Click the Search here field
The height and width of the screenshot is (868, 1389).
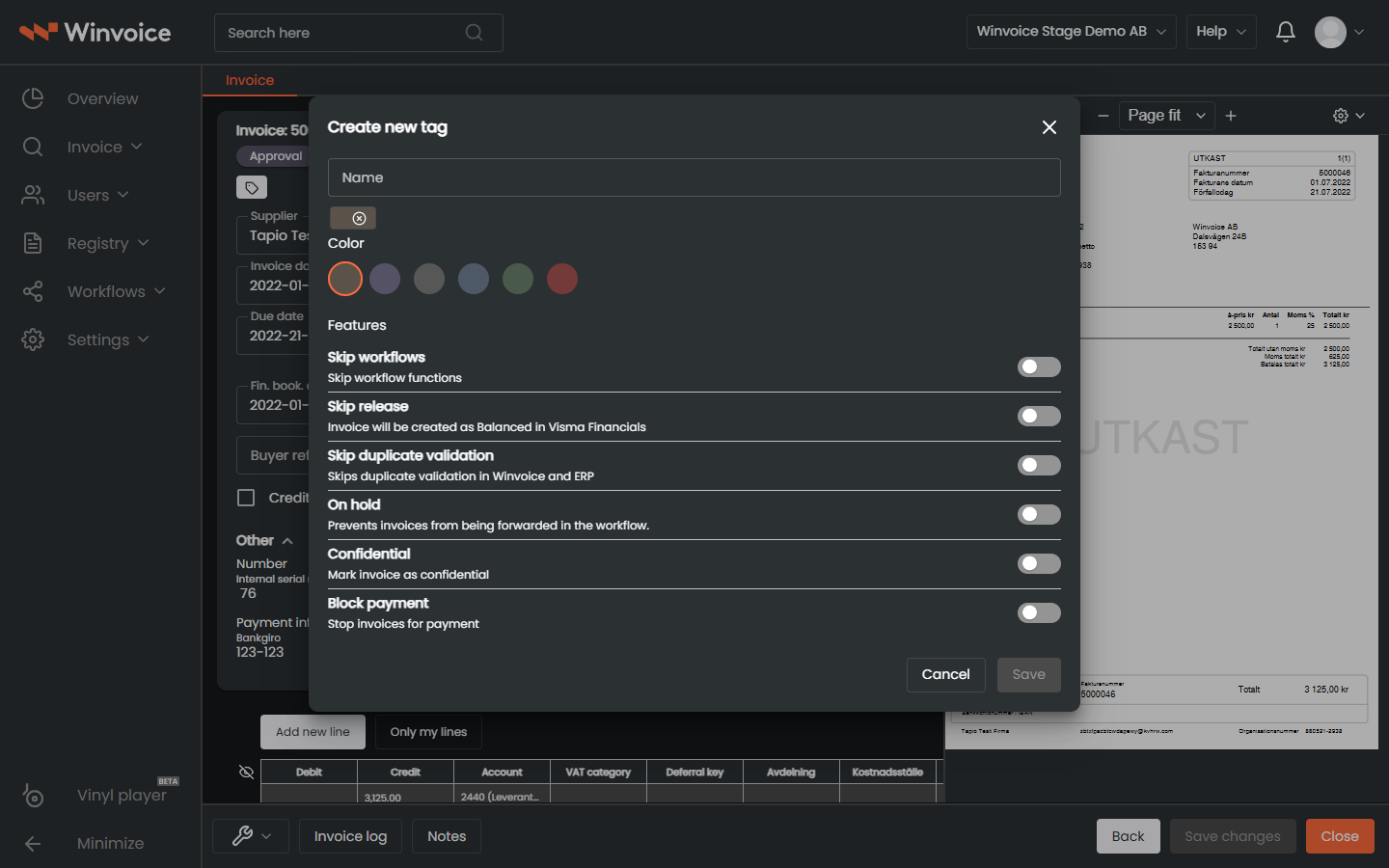coord(358,33)
